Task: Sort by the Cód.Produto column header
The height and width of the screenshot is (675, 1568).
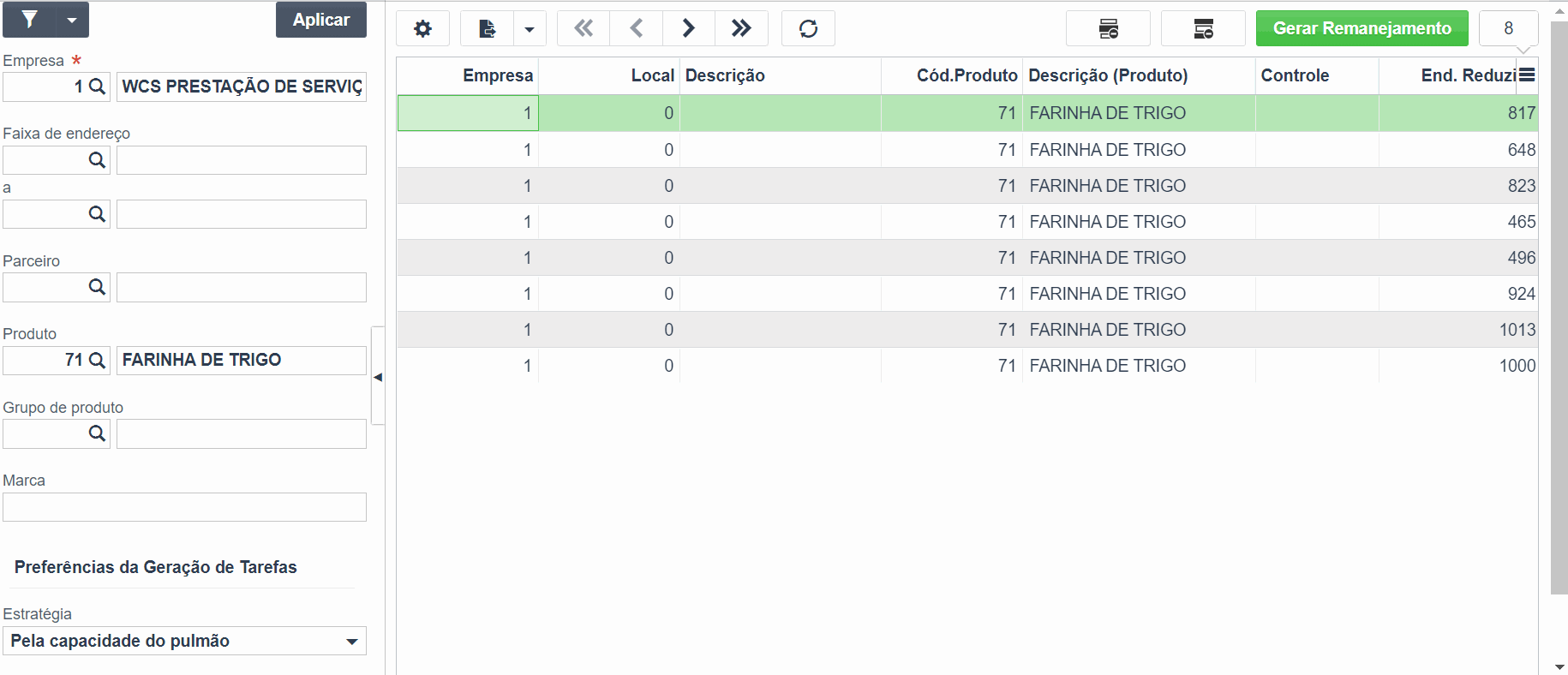Action: pyautogui.click(x=967, y=75)
